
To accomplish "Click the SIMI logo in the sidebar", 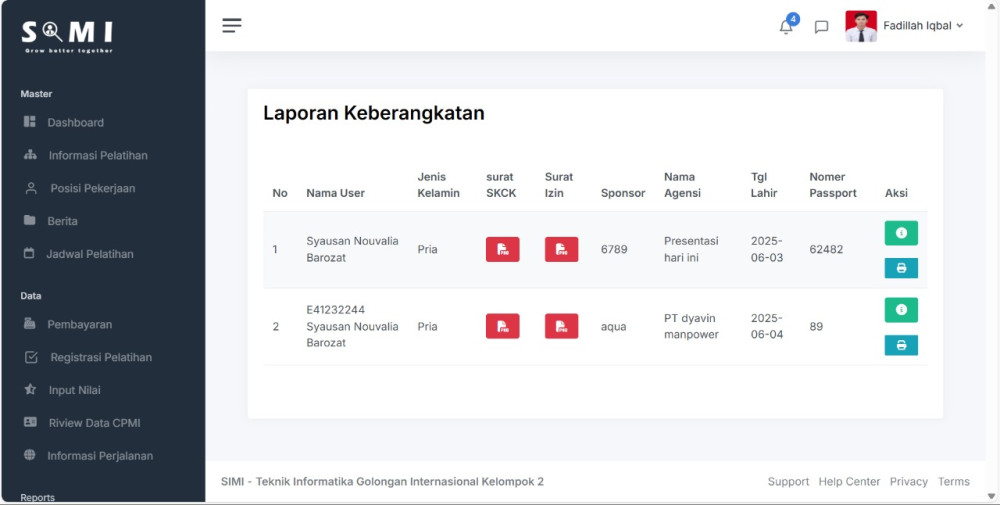I will [x=68, y=35].
